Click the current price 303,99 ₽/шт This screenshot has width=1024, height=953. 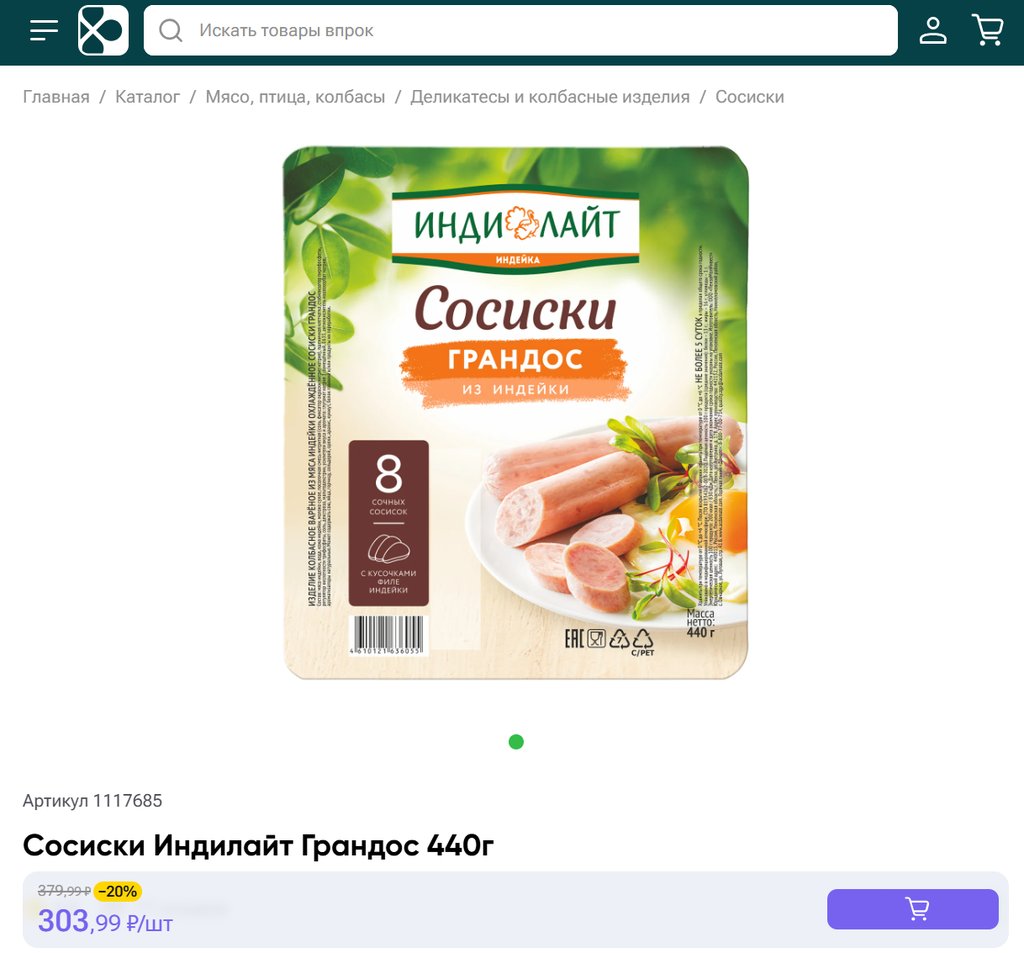(x=105, y=921)
